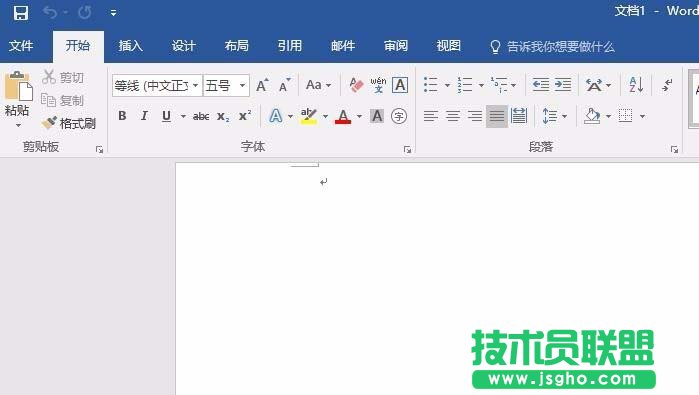This screenshot has width=699, height=395.
Task: Click the Align Right icon
Action: [x=475, y=116]
